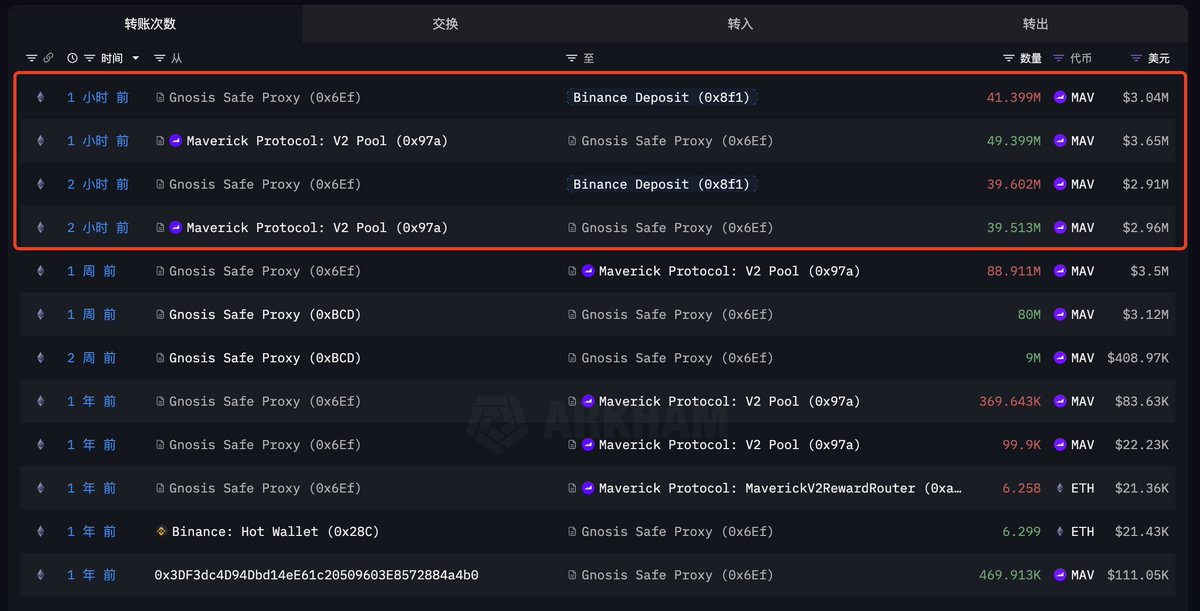The image size is (1200, 611).
Task: Open the 美元 USD column filter
Action: pos(1136,59)
